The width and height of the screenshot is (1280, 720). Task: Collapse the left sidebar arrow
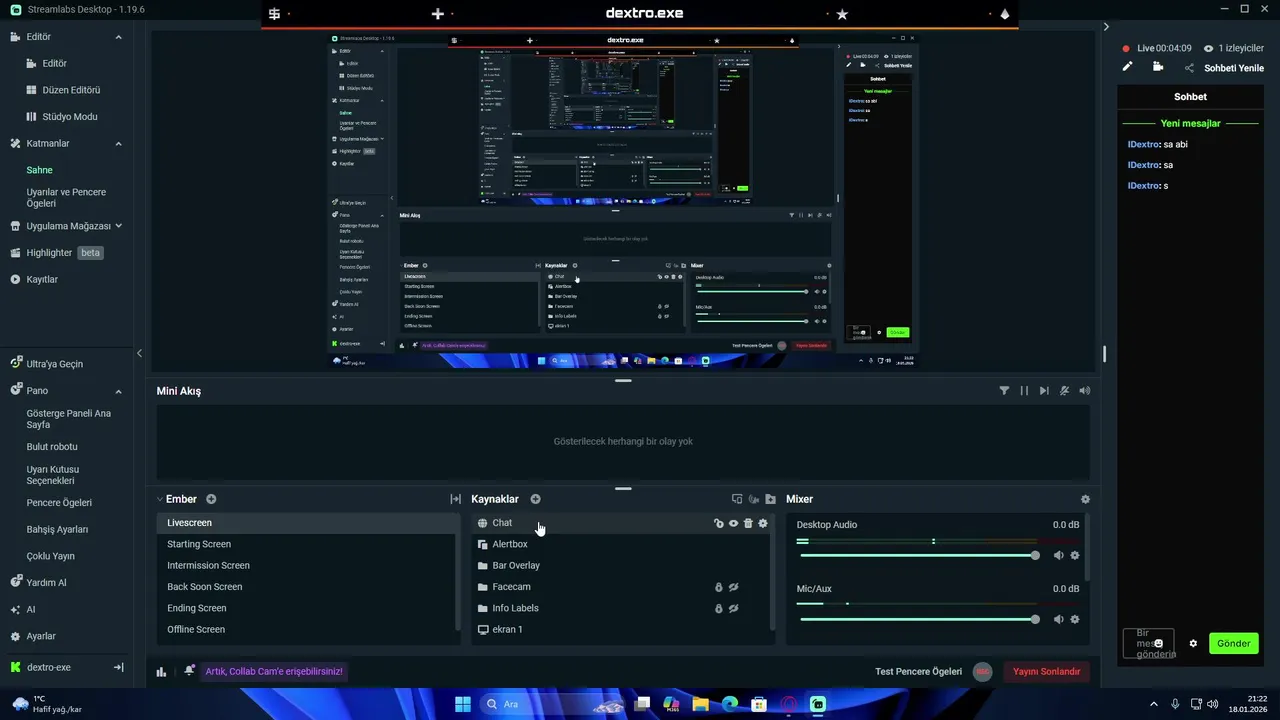point(139,353)
